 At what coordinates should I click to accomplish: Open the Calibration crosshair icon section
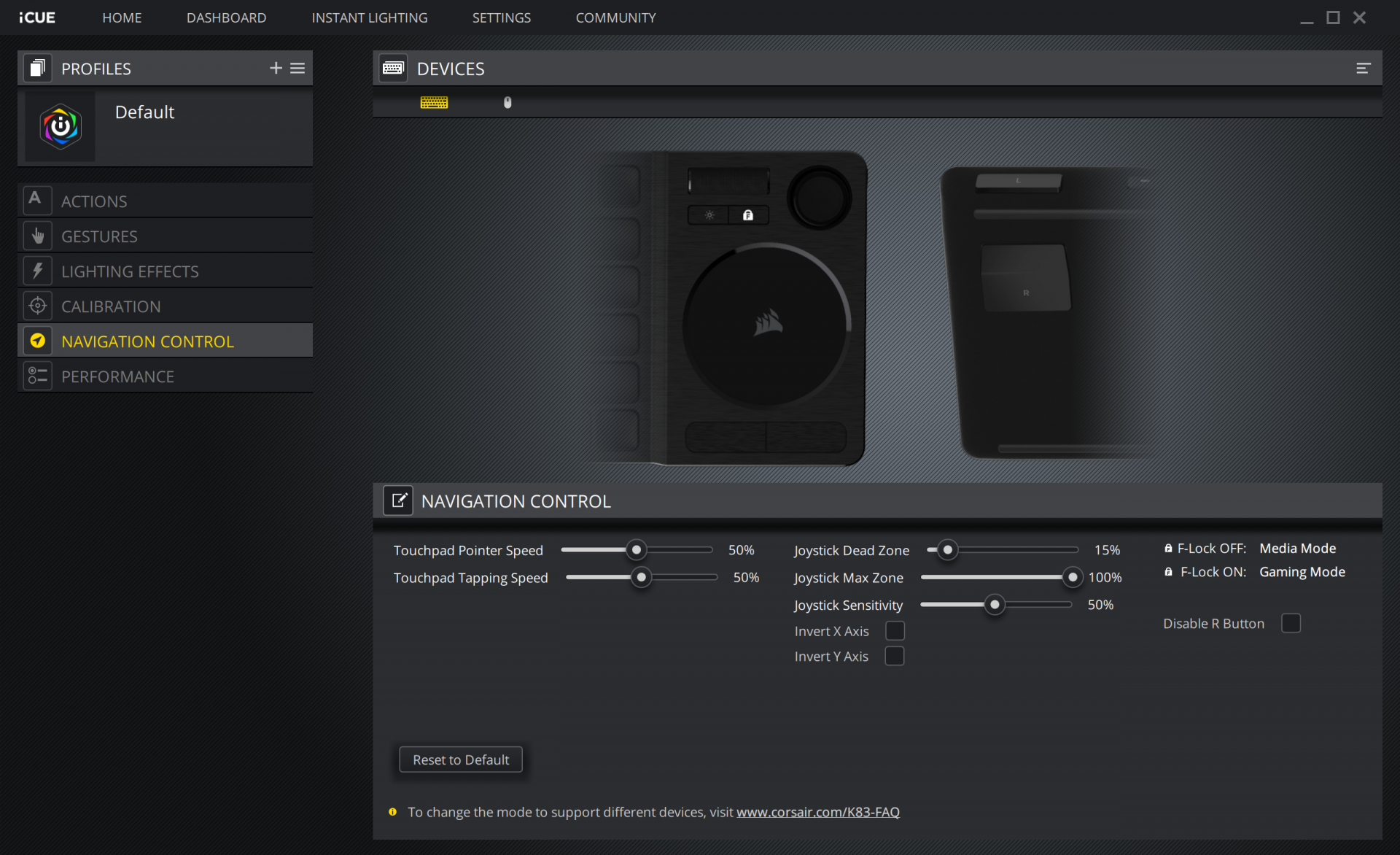point(38,306)
